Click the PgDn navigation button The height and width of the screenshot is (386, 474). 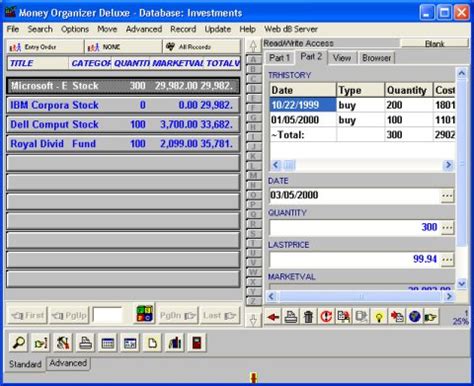178,315
